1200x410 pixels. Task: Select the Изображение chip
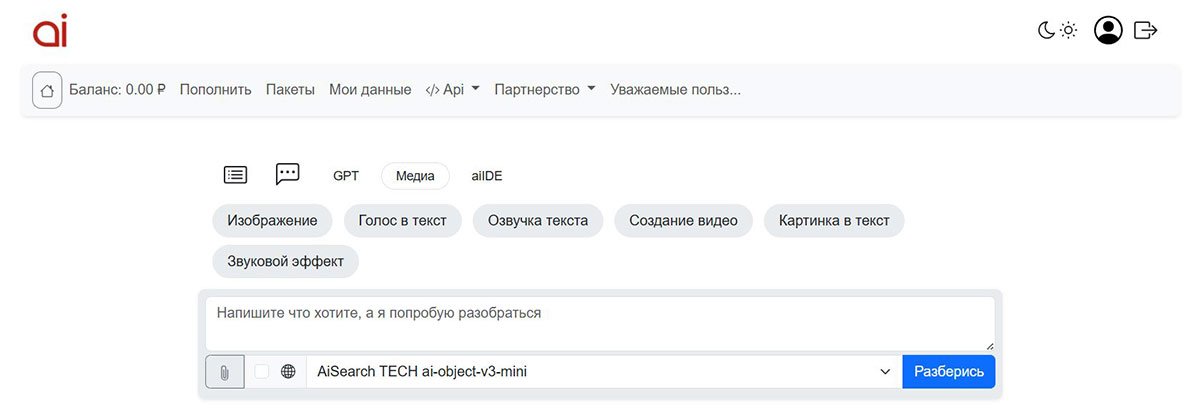point(272,221)
